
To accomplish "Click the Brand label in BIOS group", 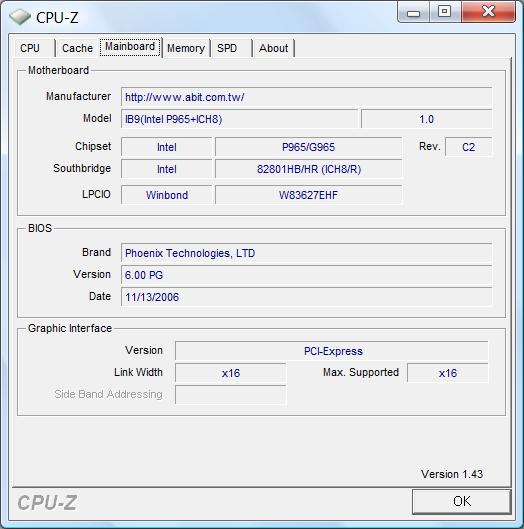I will click(96, 252).
